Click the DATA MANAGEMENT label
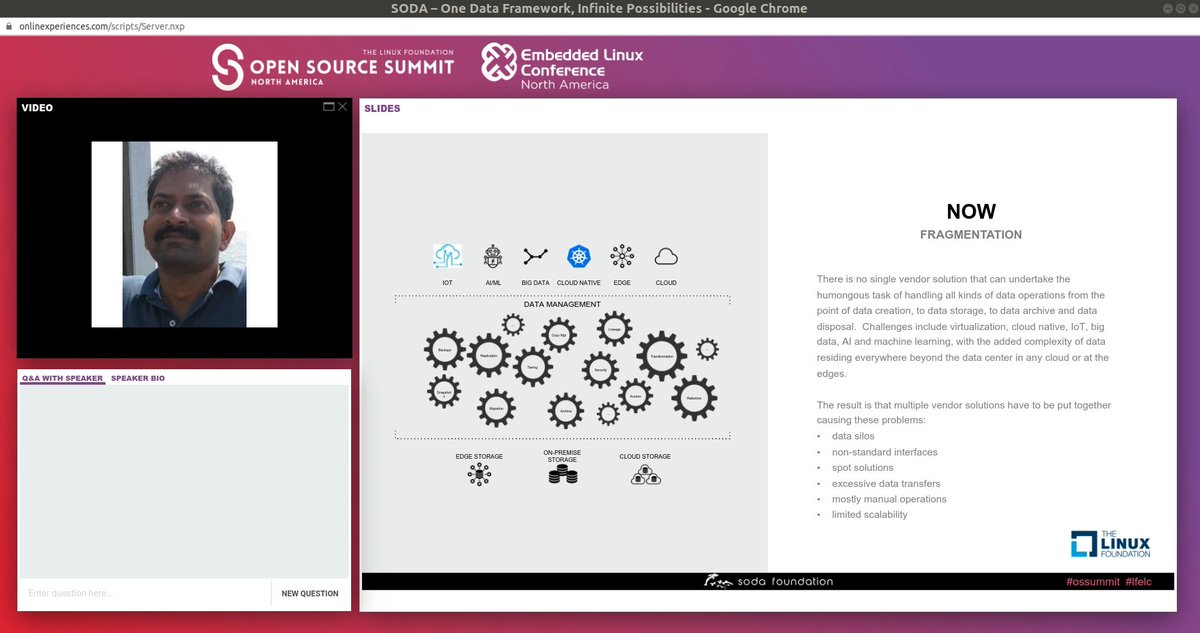The width and height of the screenshot is (1200, 633). (x=562, y=304)
